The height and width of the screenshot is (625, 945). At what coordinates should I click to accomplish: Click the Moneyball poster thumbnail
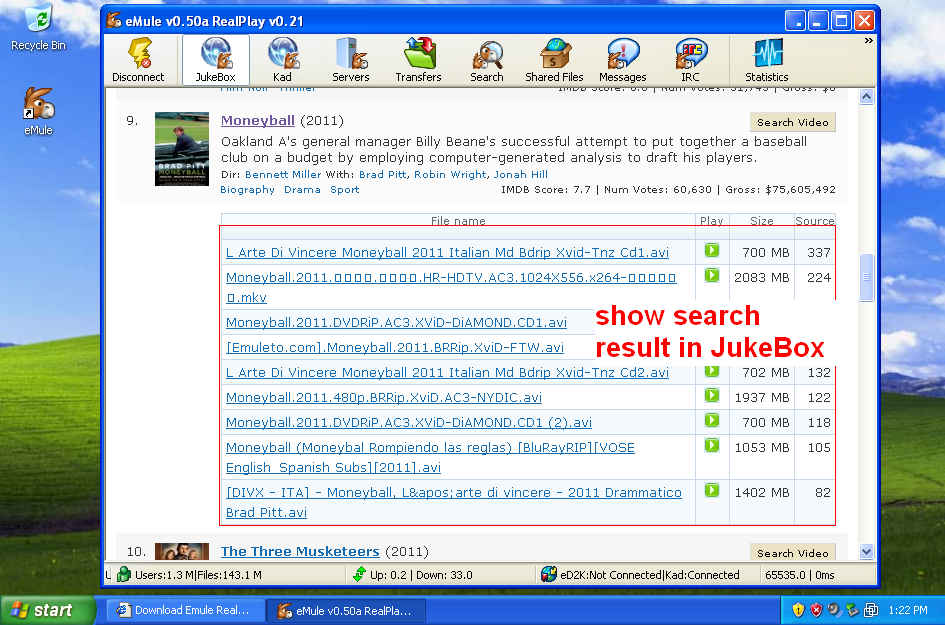pyautogui.click(x=182, y=149)
